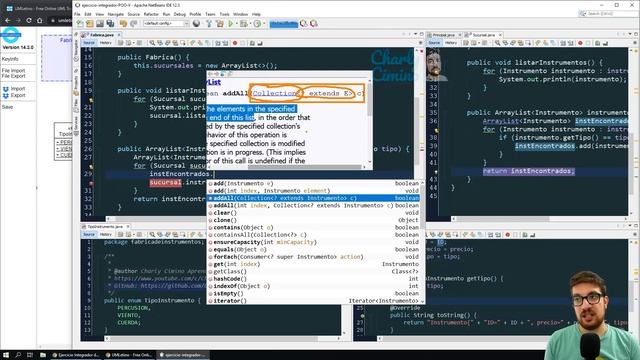This screenshot has height=360, width=640.
Task: Switch to the Fabrica.java tab
Action: point(101,35)
